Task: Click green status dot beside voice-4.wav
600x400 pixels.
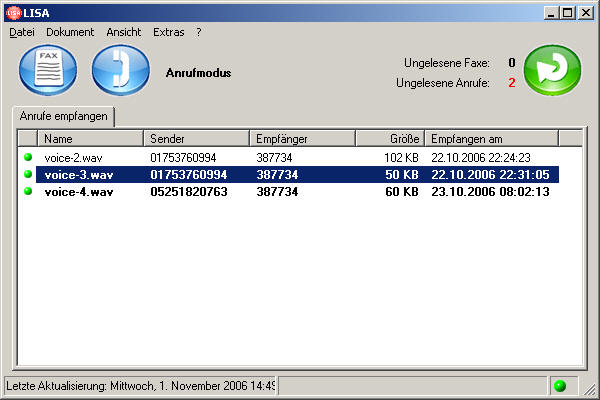Action: 28,192
